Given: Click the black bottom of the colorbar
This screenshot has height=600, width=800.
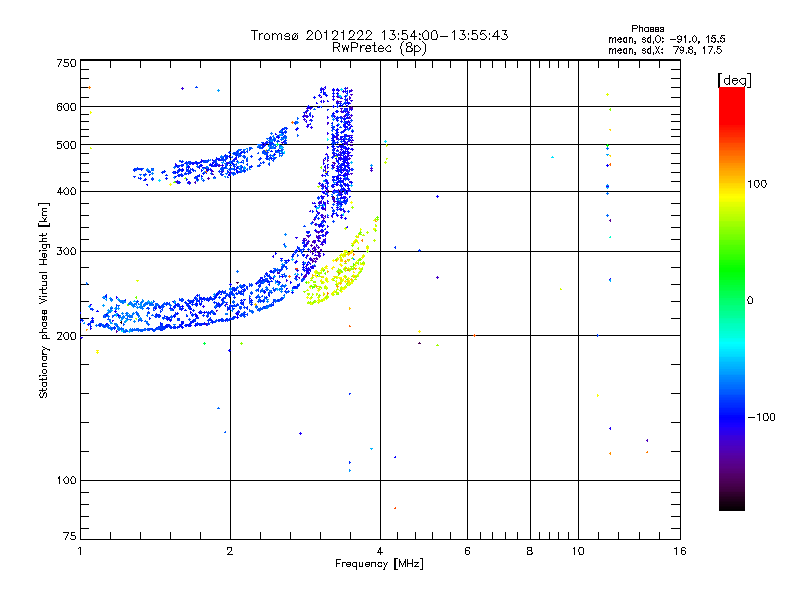Looking at the screenshot, I should coord(732,503).
